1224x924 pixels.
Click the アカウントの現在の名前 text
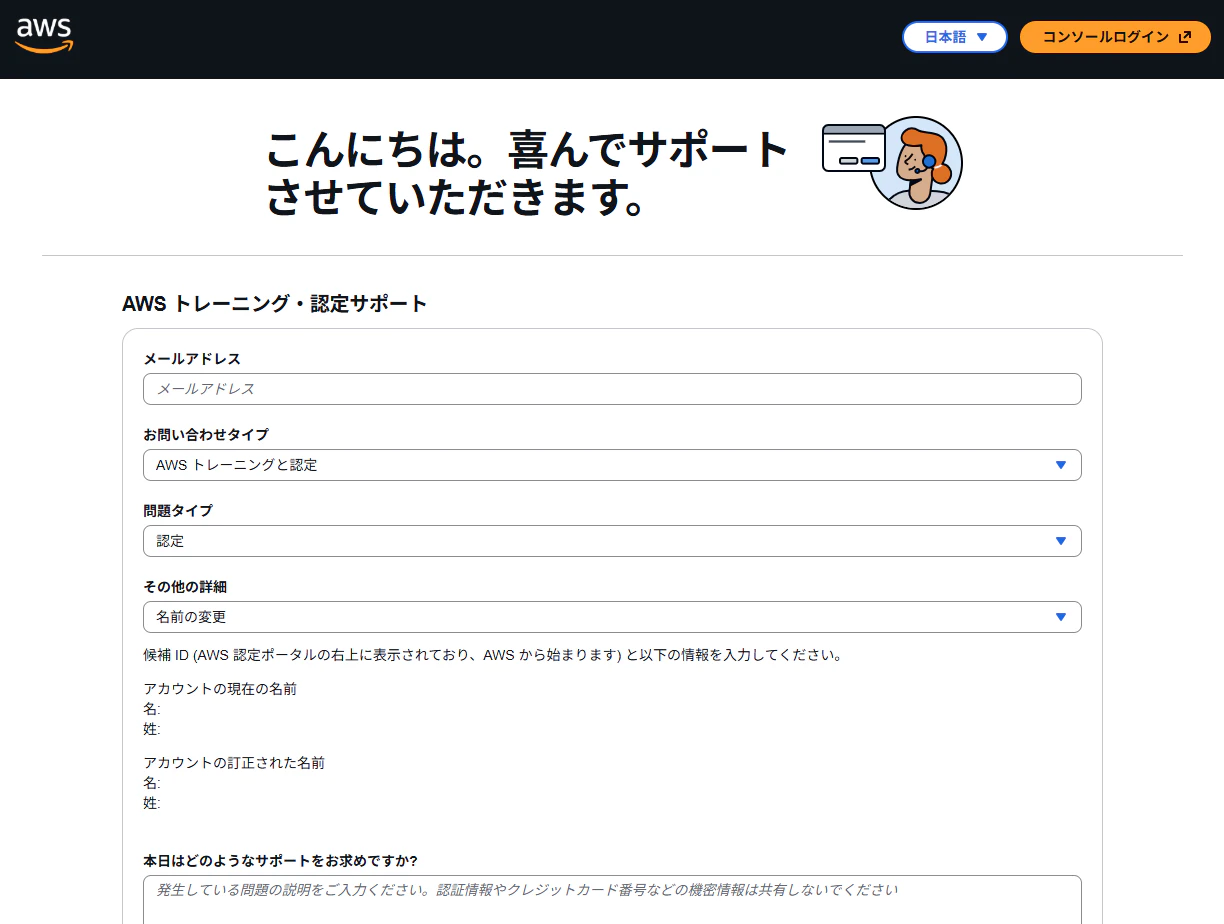coord(220,689)
